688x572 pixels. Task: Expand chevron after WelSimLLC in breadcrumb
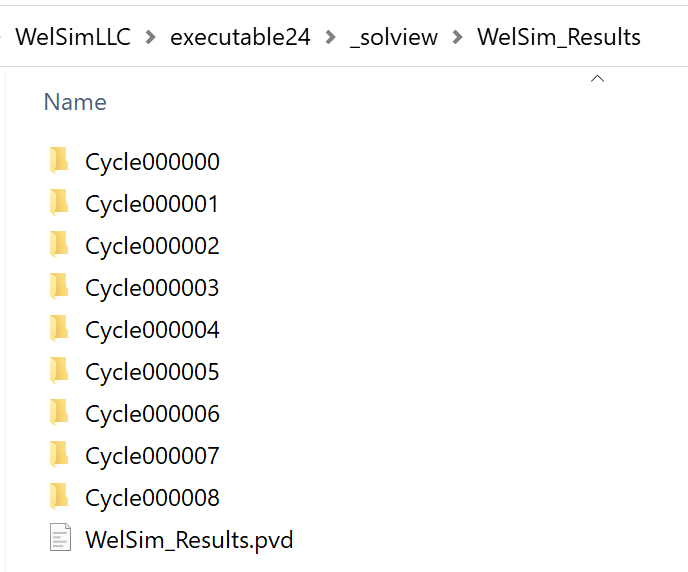tap(150, 37)
